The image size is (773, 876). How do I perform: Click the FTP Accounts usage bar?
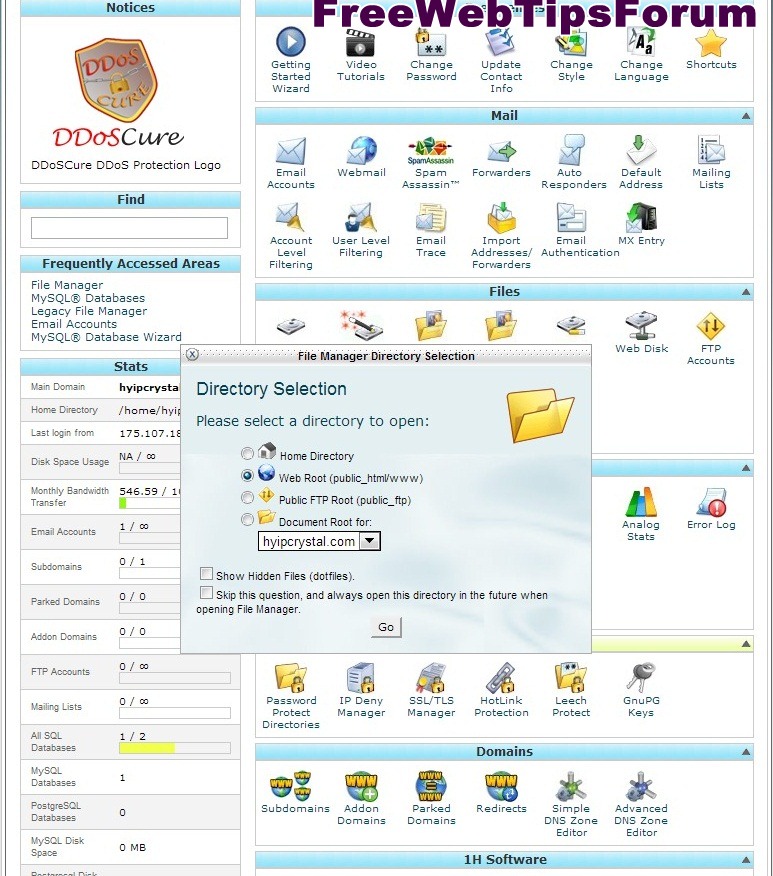[175, 678]
